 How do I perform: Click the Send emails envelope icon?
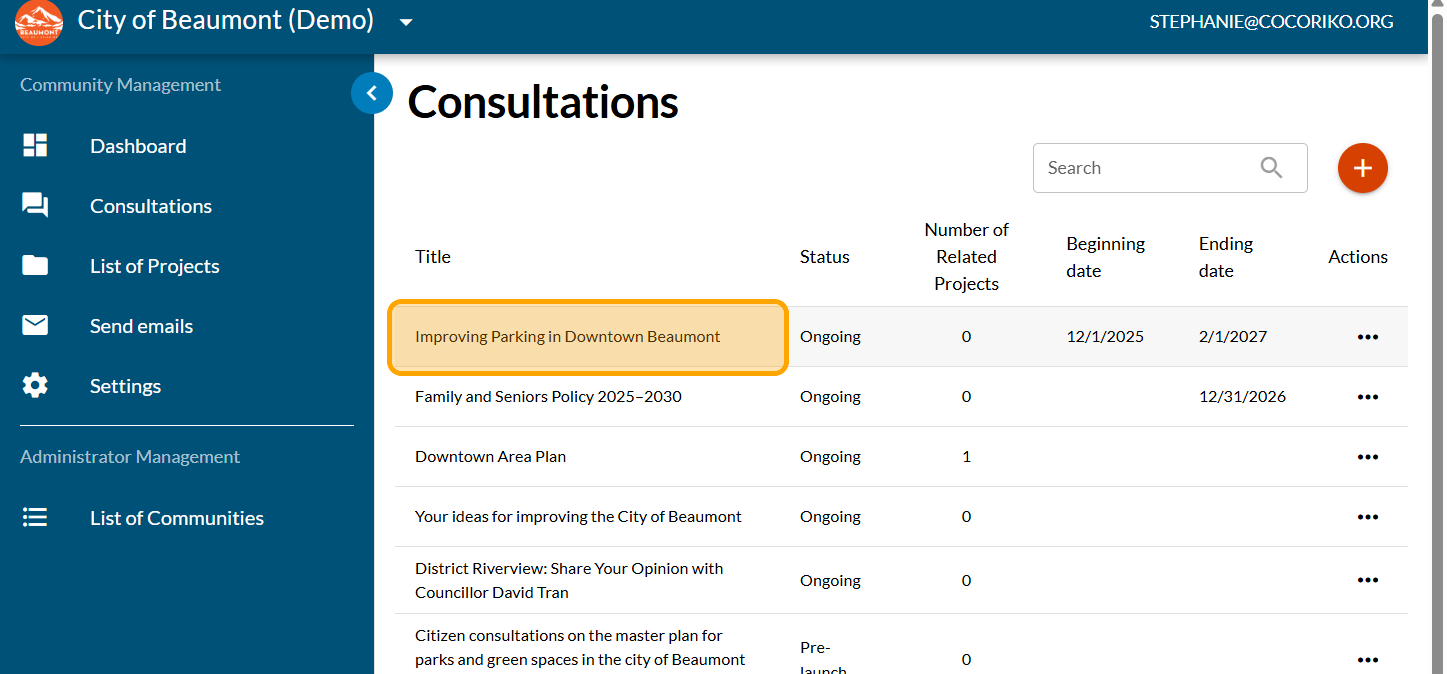(x=35, y=326)
